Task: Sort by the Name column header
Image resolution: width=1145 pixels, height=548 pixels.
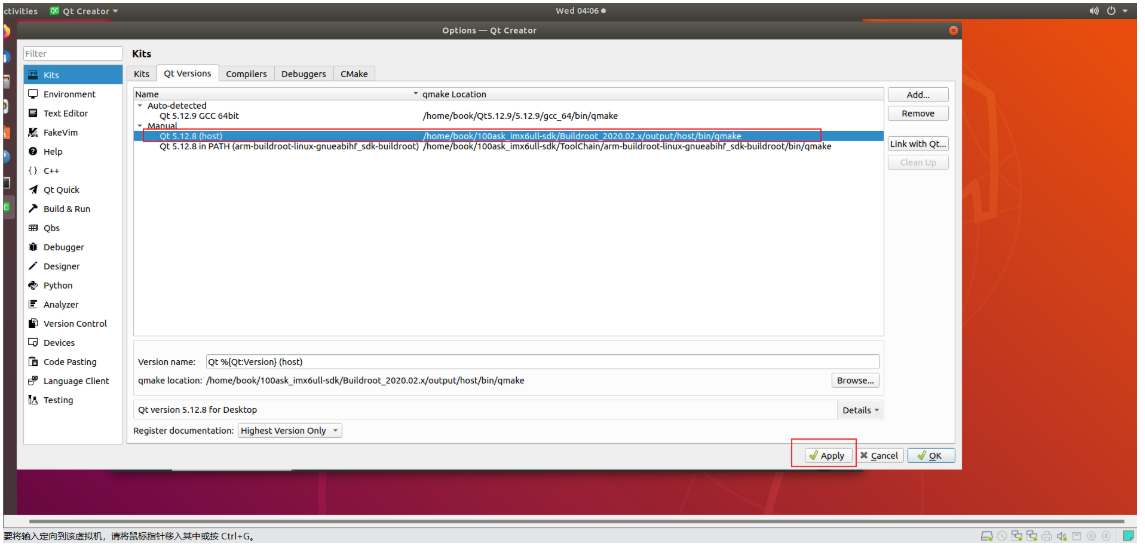Action: tap(277, 94)
